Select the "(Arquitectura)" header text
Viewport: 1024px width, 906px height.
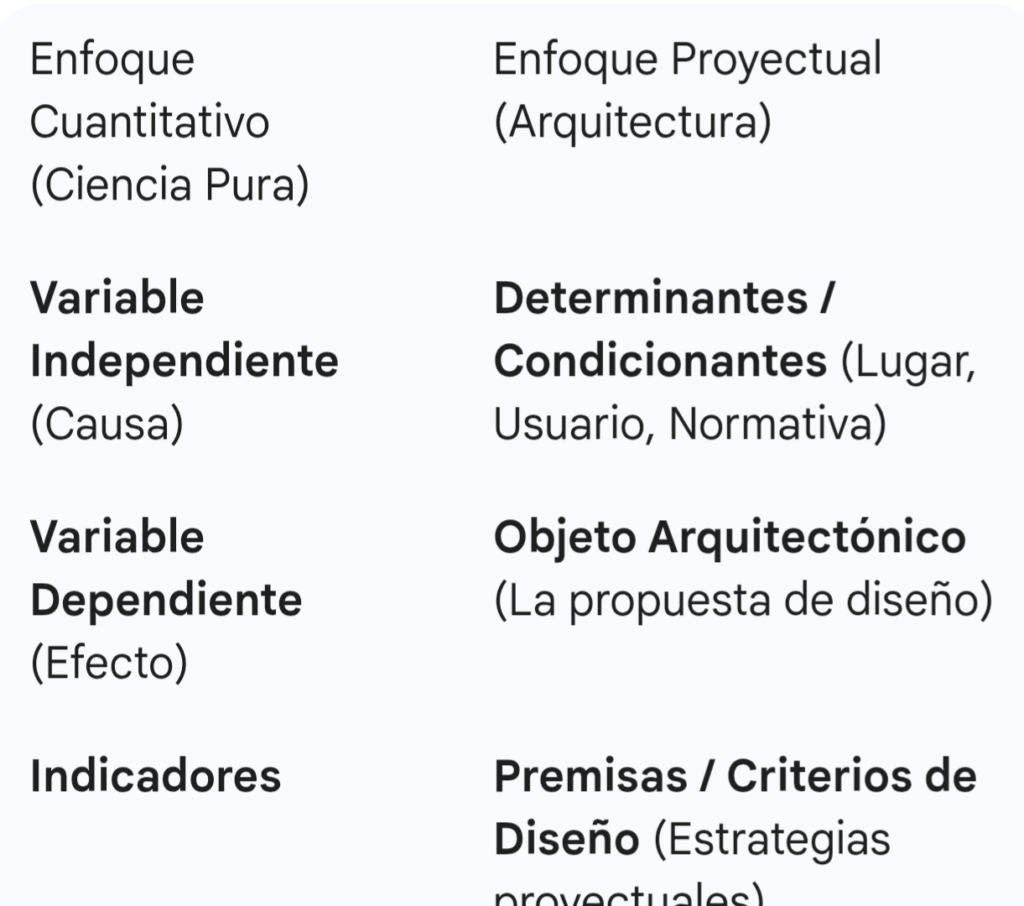[x=632, y=123]
